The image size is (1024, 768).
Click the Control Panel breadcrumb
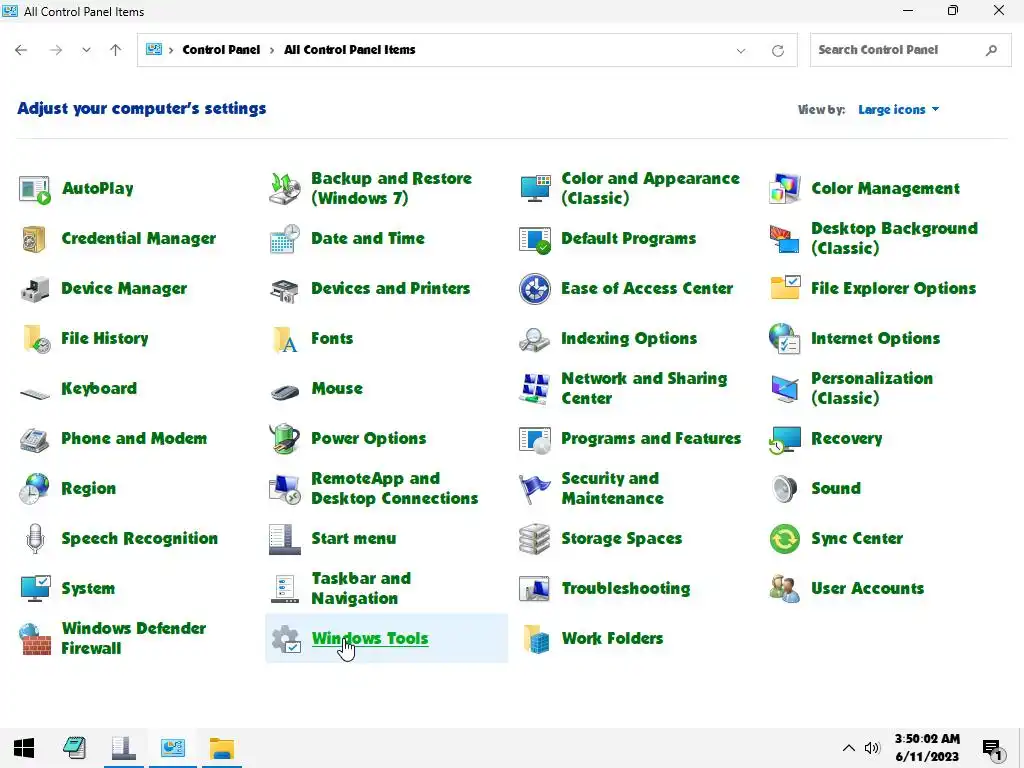click(221, 50)
